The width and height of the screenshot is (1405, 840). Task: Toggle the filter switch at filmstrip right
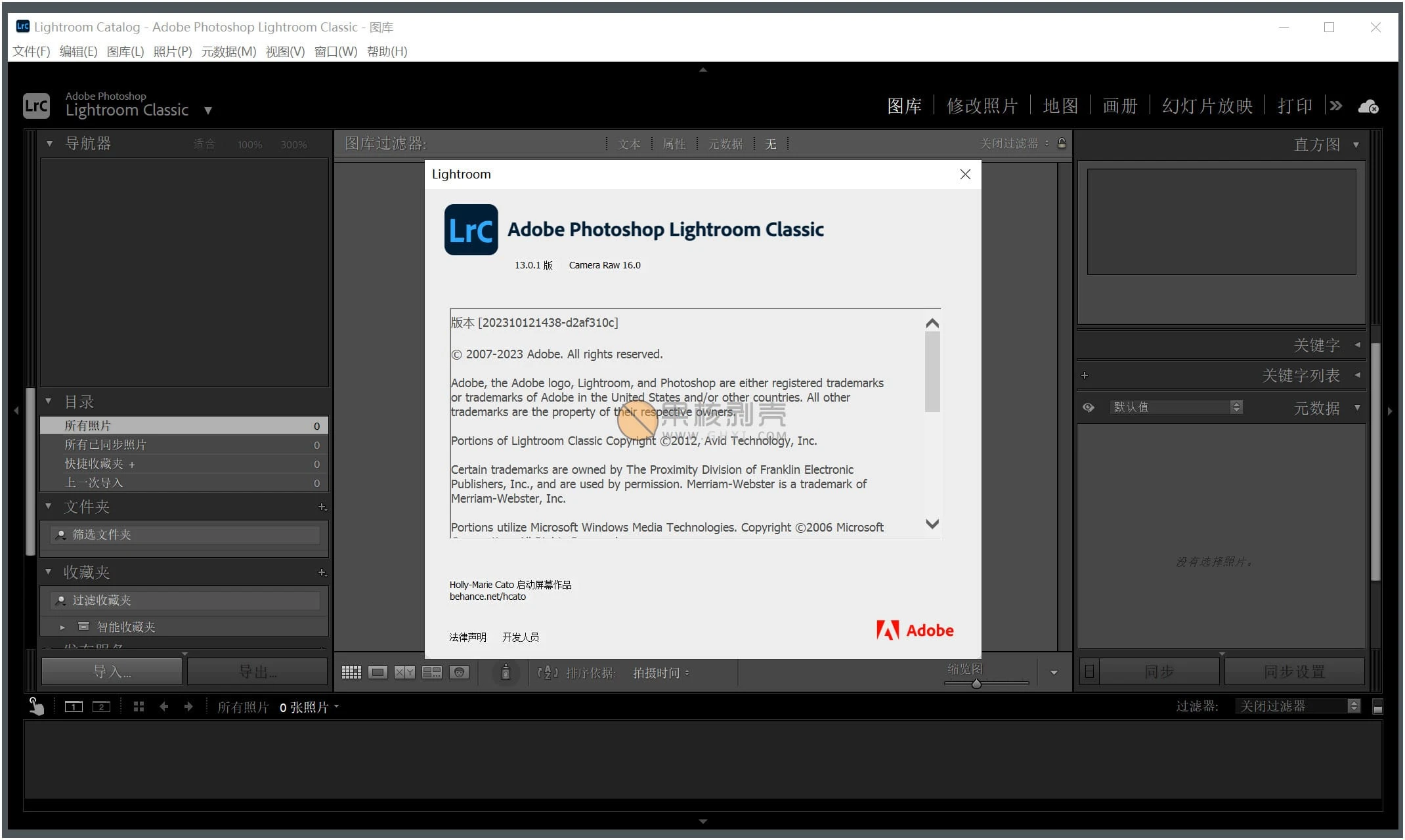click(1378, 707)
